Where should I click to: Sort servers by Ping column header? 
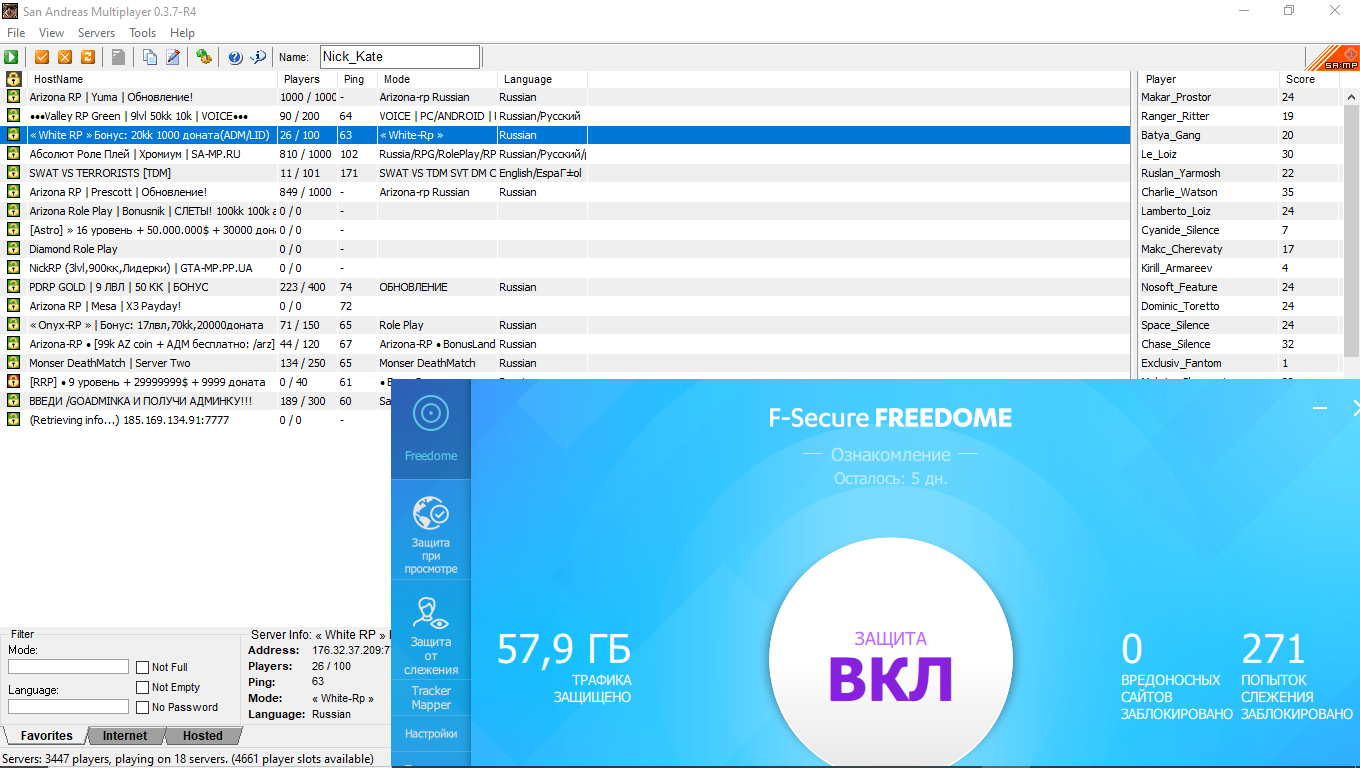[357, 79]
